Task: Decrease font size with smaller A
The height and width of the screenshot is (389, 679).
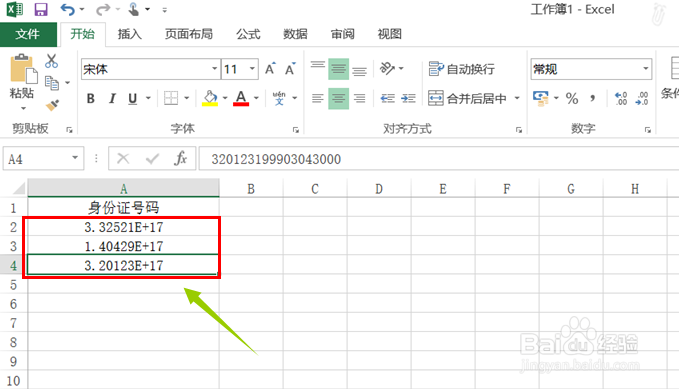Action: [290, 69]
